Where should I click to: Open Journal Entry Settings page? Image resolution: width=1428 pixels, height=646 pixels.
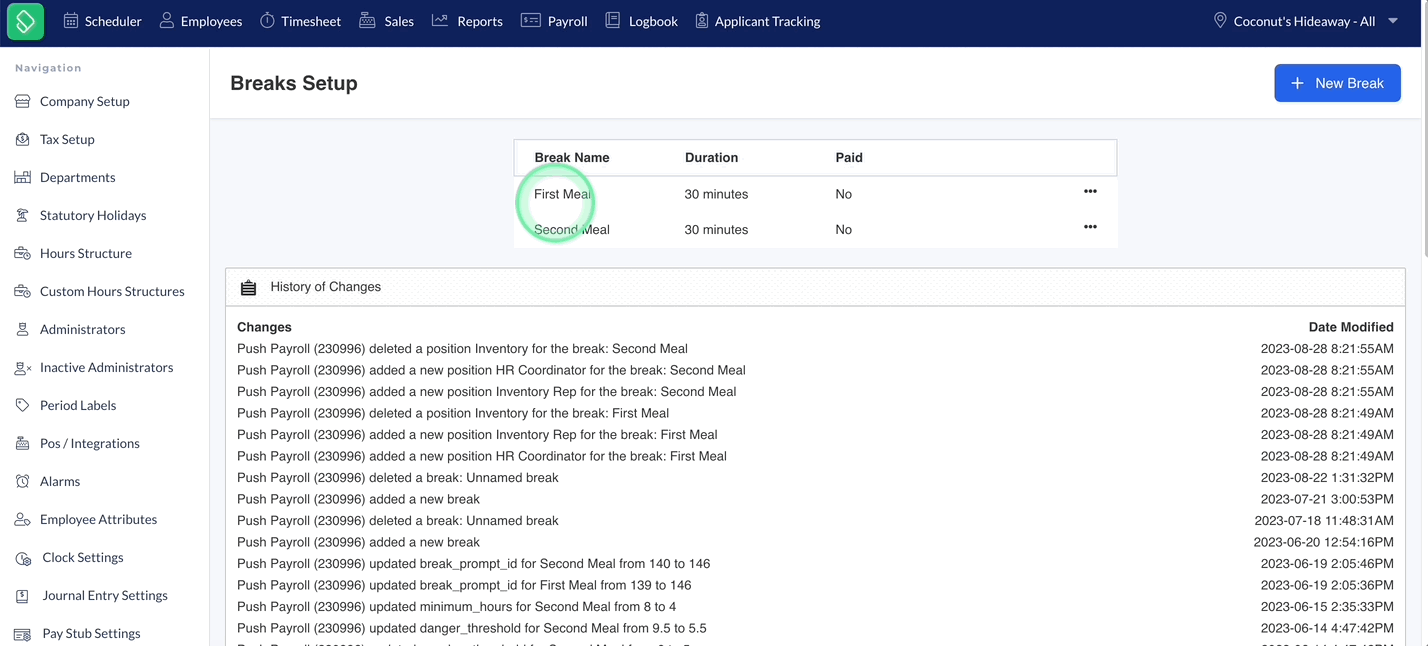[105, 595]
